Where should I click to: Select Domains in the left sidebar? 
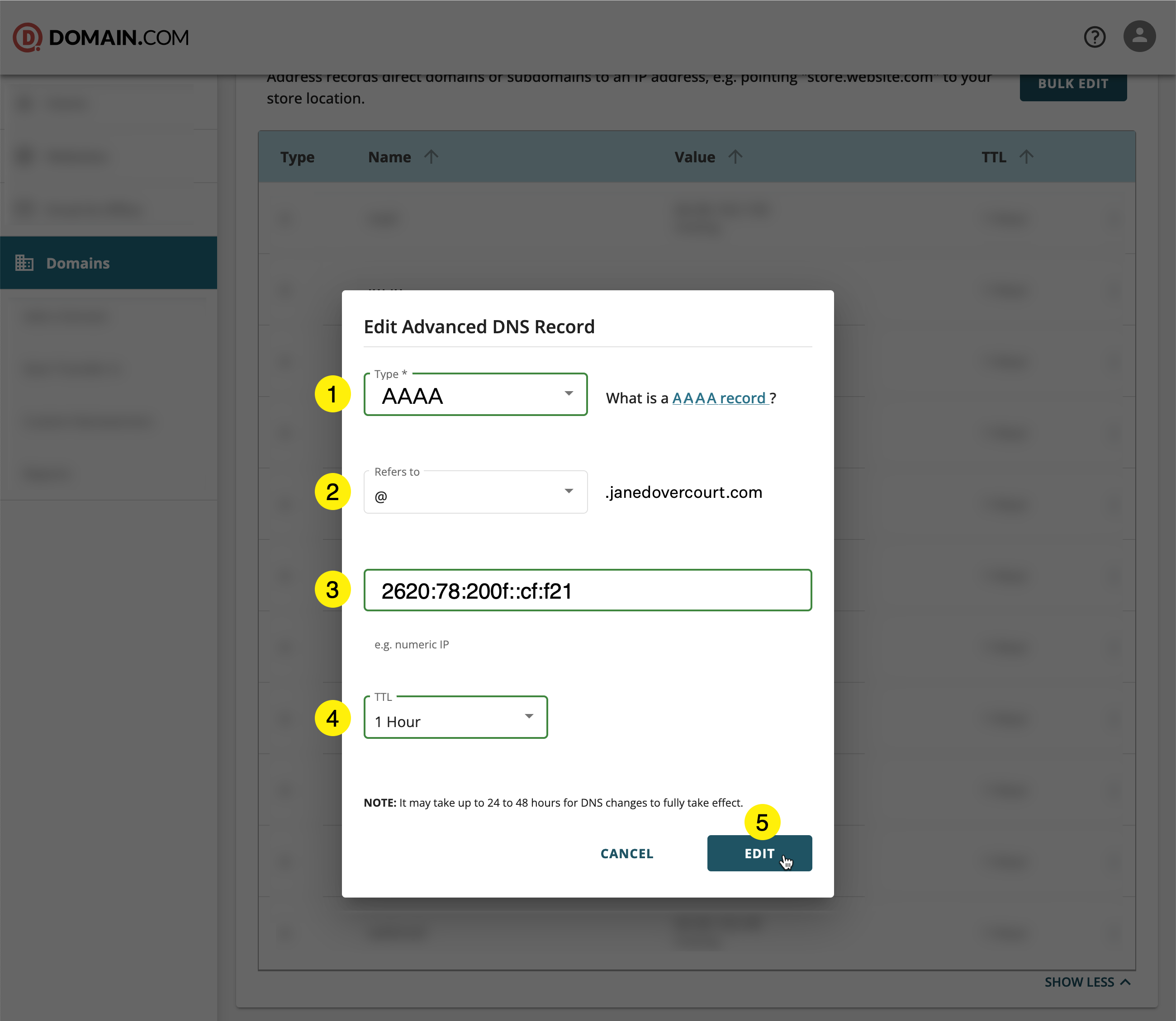pyautogui.click(x=77, y=263)
